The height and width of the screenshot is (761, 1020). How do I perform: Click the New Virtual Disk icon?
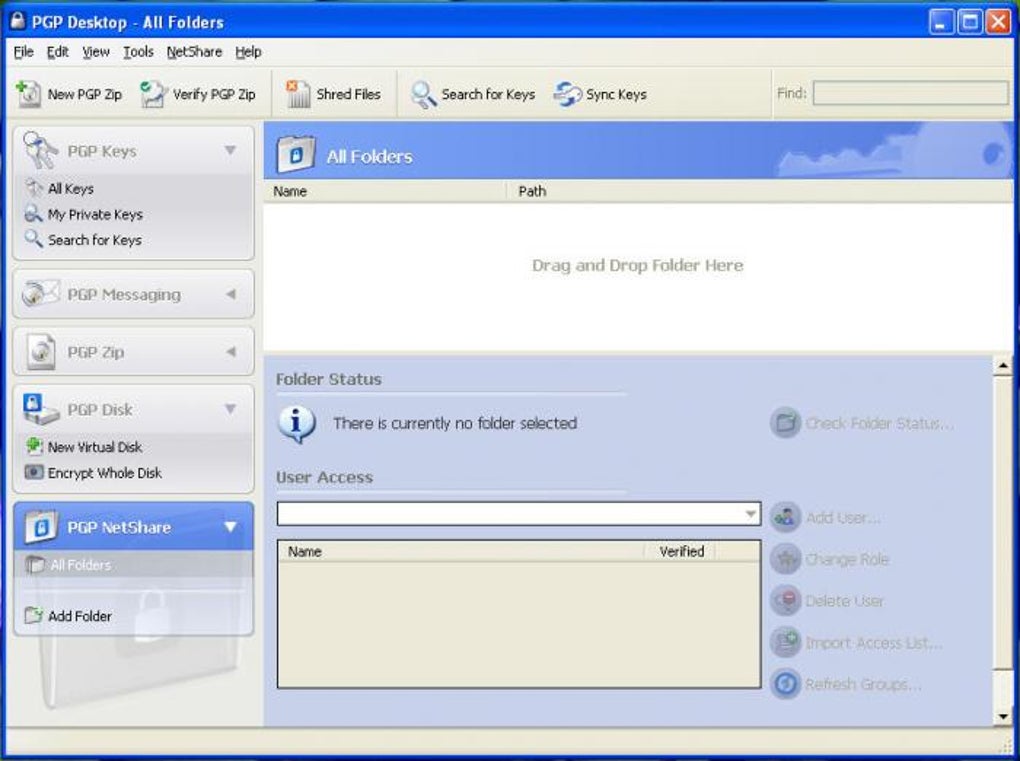[x=34, y=446]
